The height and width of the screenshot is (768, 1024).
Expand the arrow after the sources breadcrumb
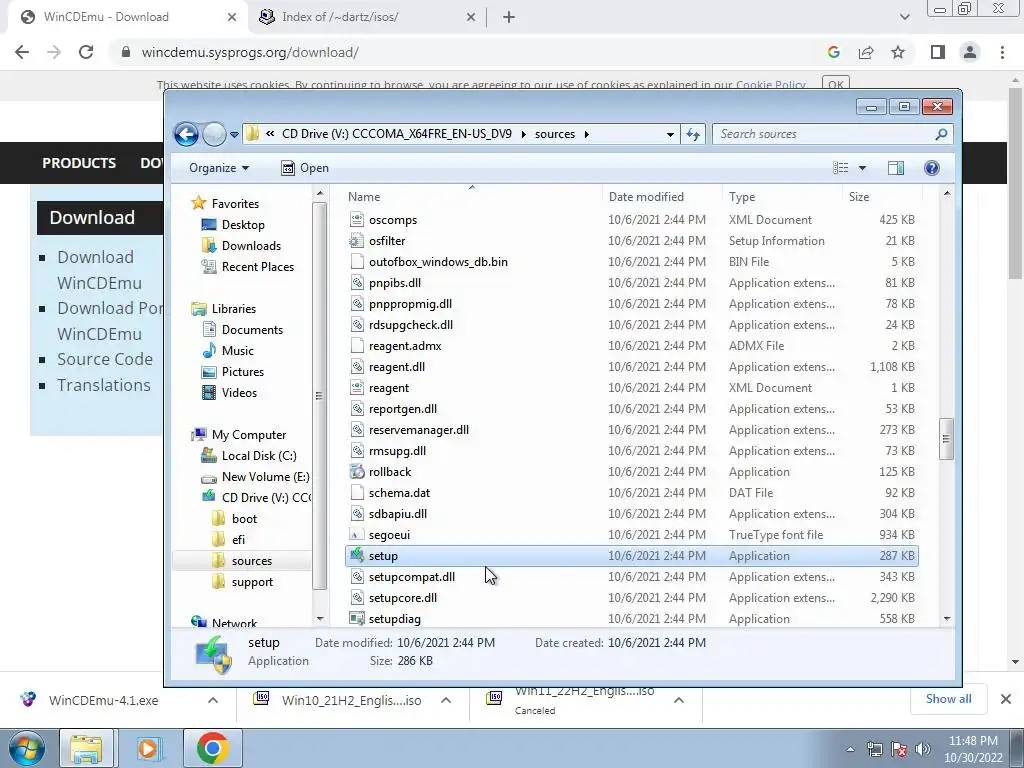(586, 135)
